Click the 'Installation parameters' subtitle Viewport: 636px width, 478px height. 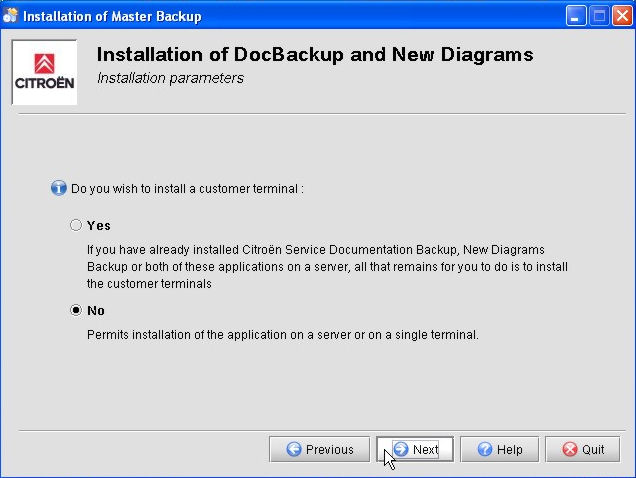click(170, 78)
